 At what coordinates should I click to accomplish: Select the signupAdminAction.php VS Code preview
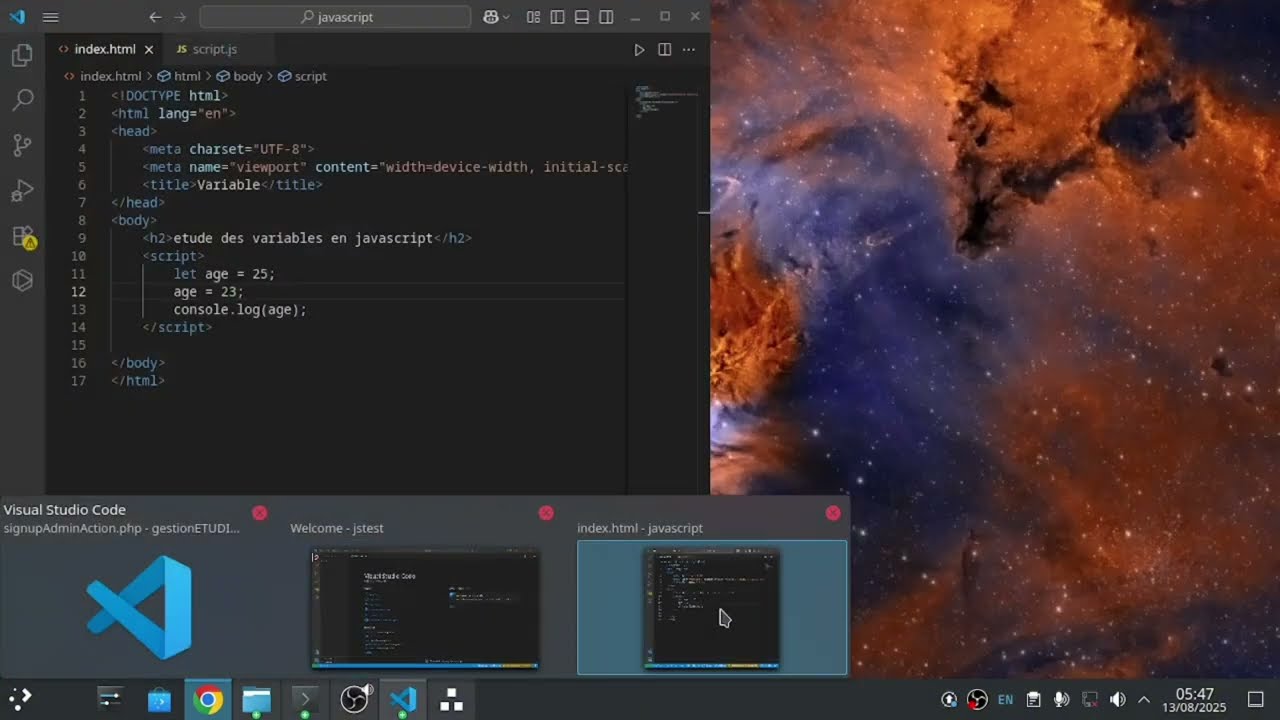(138, 608)
